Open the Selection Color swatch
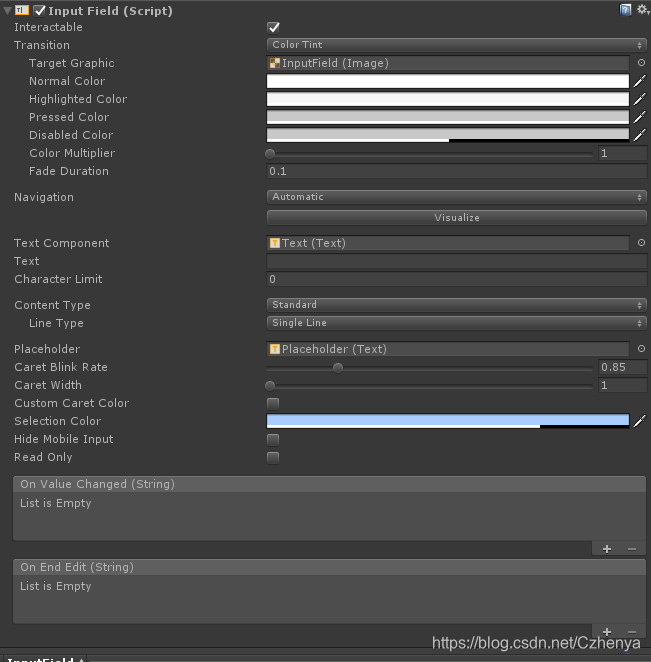 [x=448, y=421]
